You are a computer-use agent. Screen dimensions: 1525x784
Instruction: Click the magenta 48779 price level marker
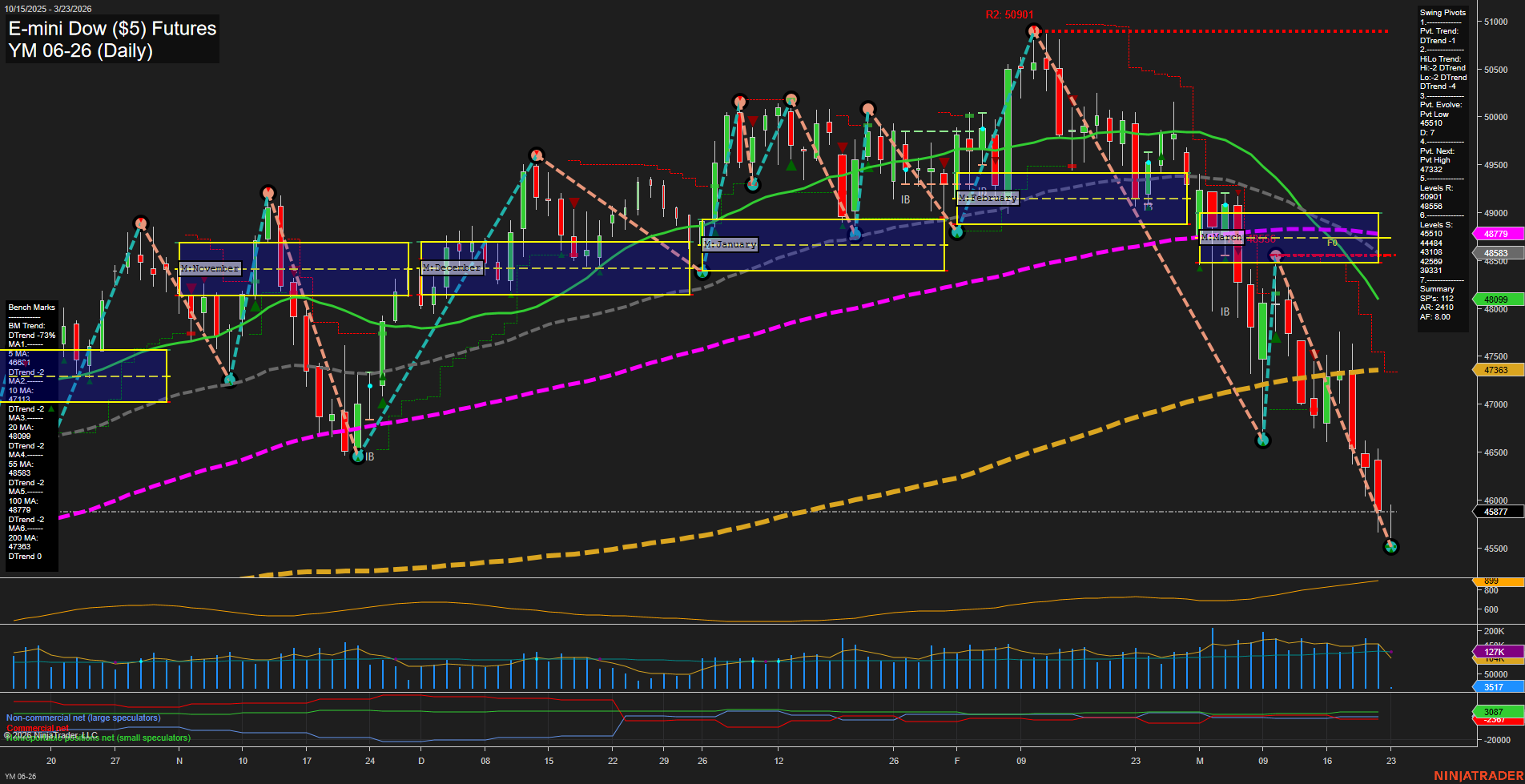pos(1496,233)
